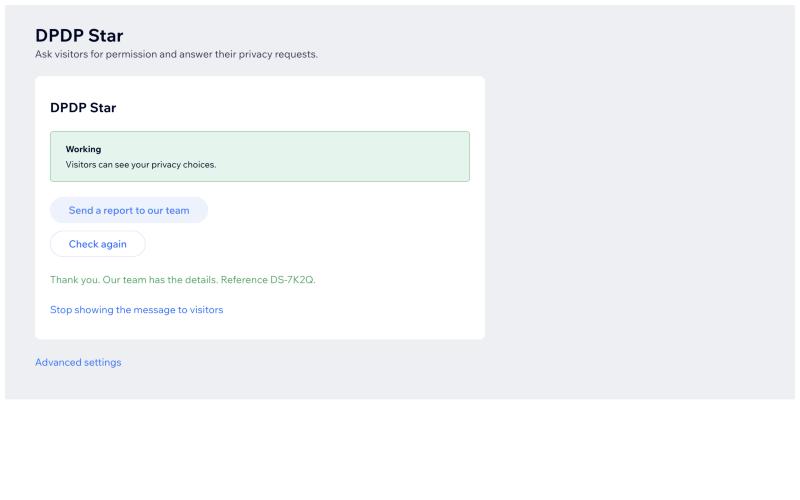Click the 'Ask visitors for permission' subtitle
Image resolution: width=800 pixels, height=500 pixels.
176,54
